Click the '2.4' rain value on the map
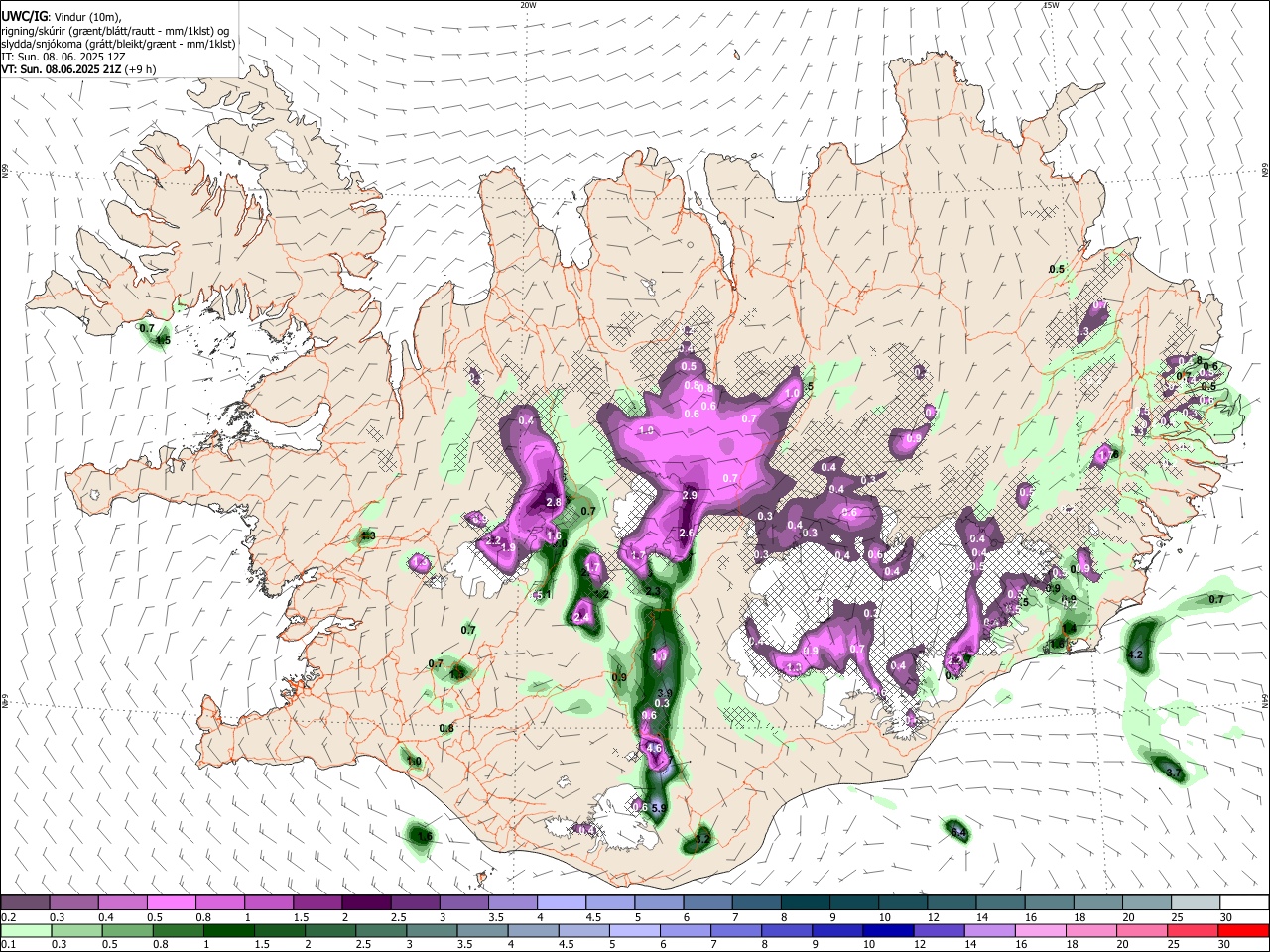Screen dimensions: 1270x952 click(x=581, y=617)
